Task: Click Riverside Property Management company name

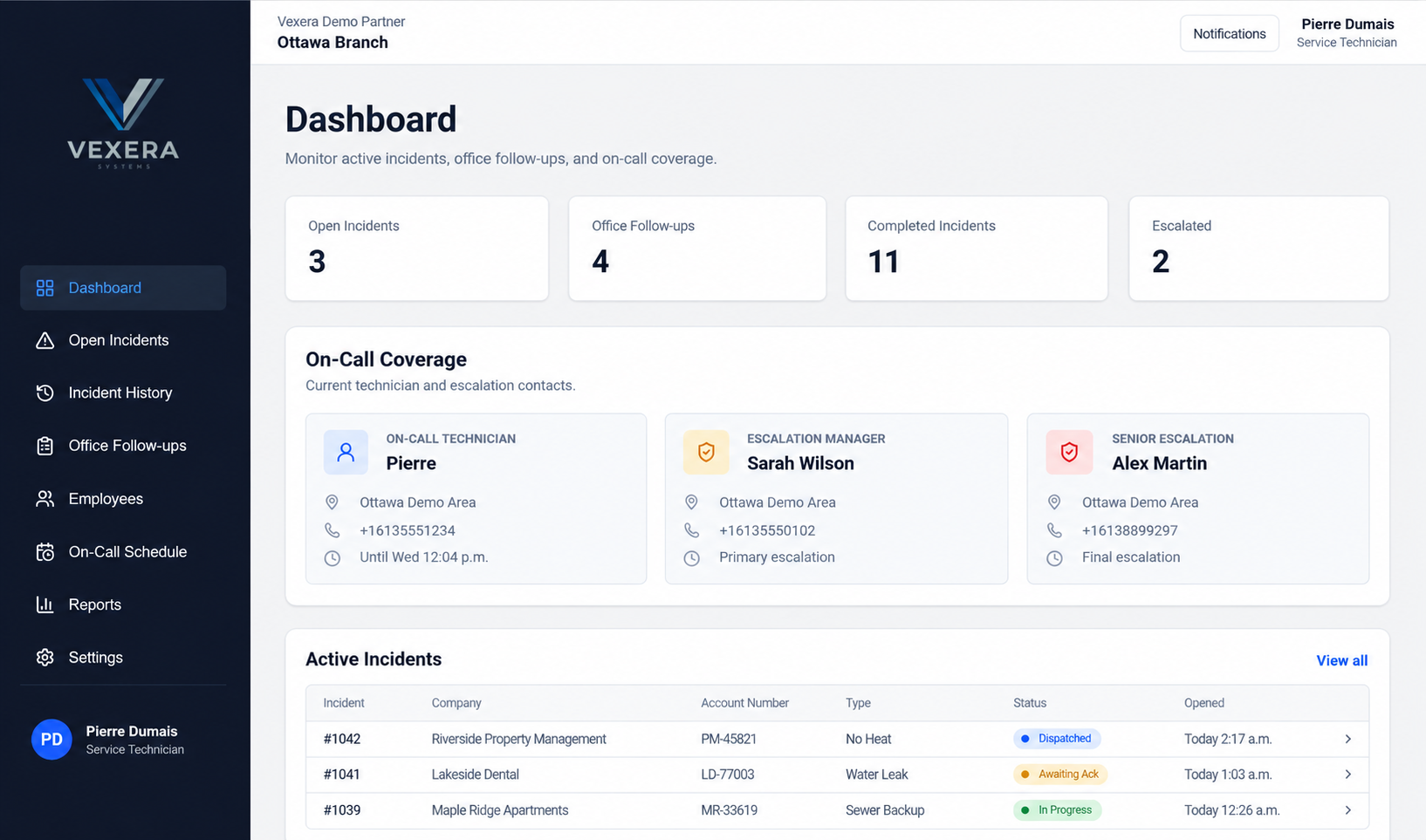Action: click(518, 739)
